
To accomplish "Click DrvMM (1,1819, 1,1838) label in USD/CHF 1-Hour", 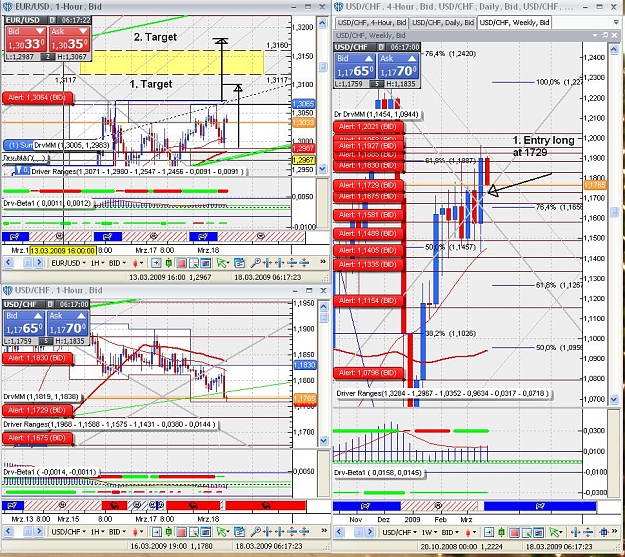I will (x=43, y=397).
